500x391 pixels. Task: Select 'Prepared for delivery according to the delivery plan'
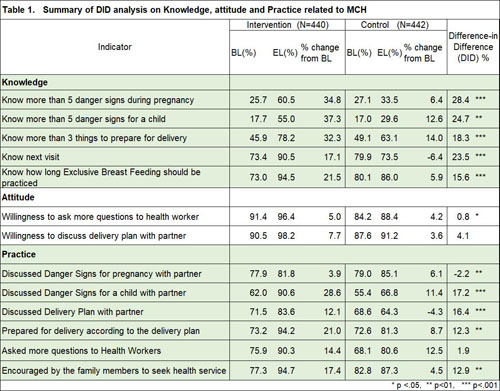click(x=101, y=331)
